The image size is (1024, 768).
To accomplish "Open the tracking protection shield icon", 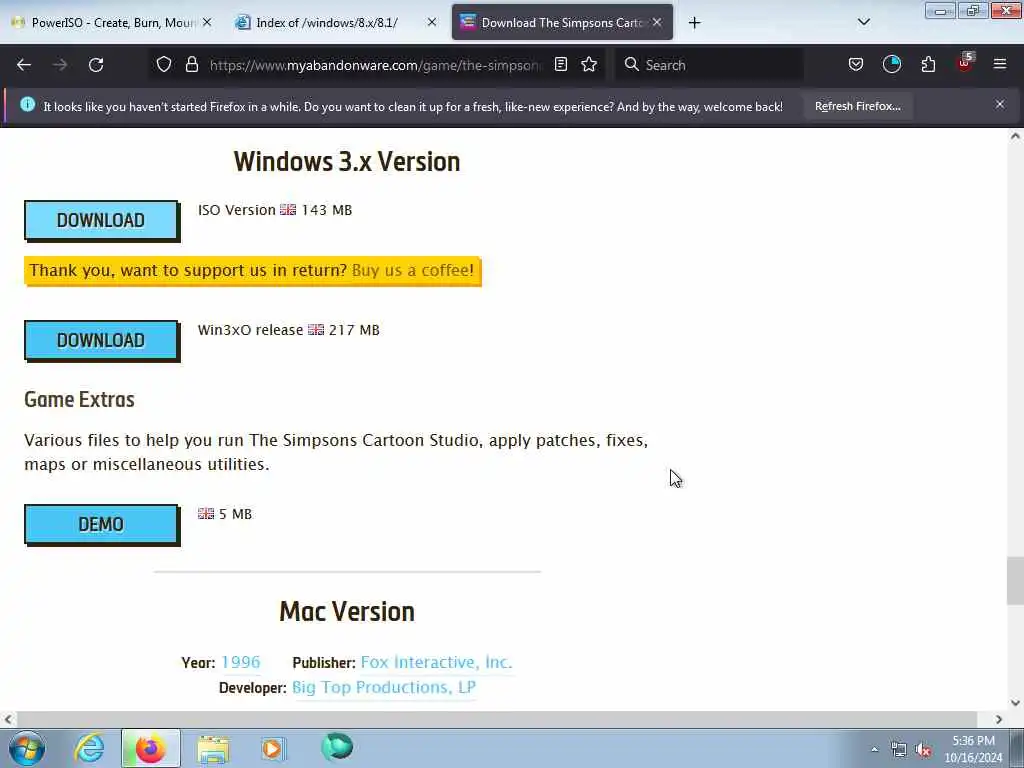I will click(x=164, y=65).
